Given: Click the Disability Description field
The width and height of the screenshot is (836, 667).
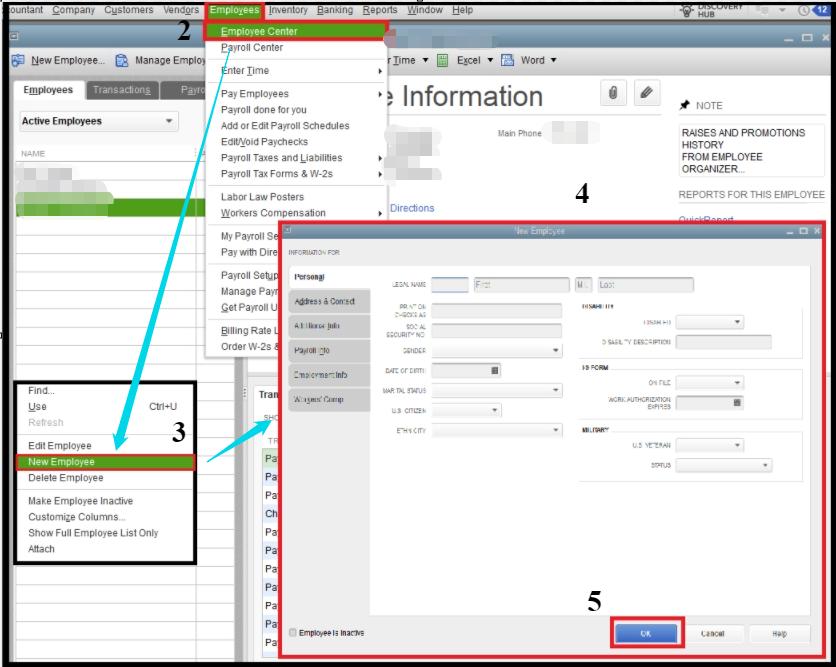Looking at the screenshot, I should pyautogui.click(x=724, y=342).
